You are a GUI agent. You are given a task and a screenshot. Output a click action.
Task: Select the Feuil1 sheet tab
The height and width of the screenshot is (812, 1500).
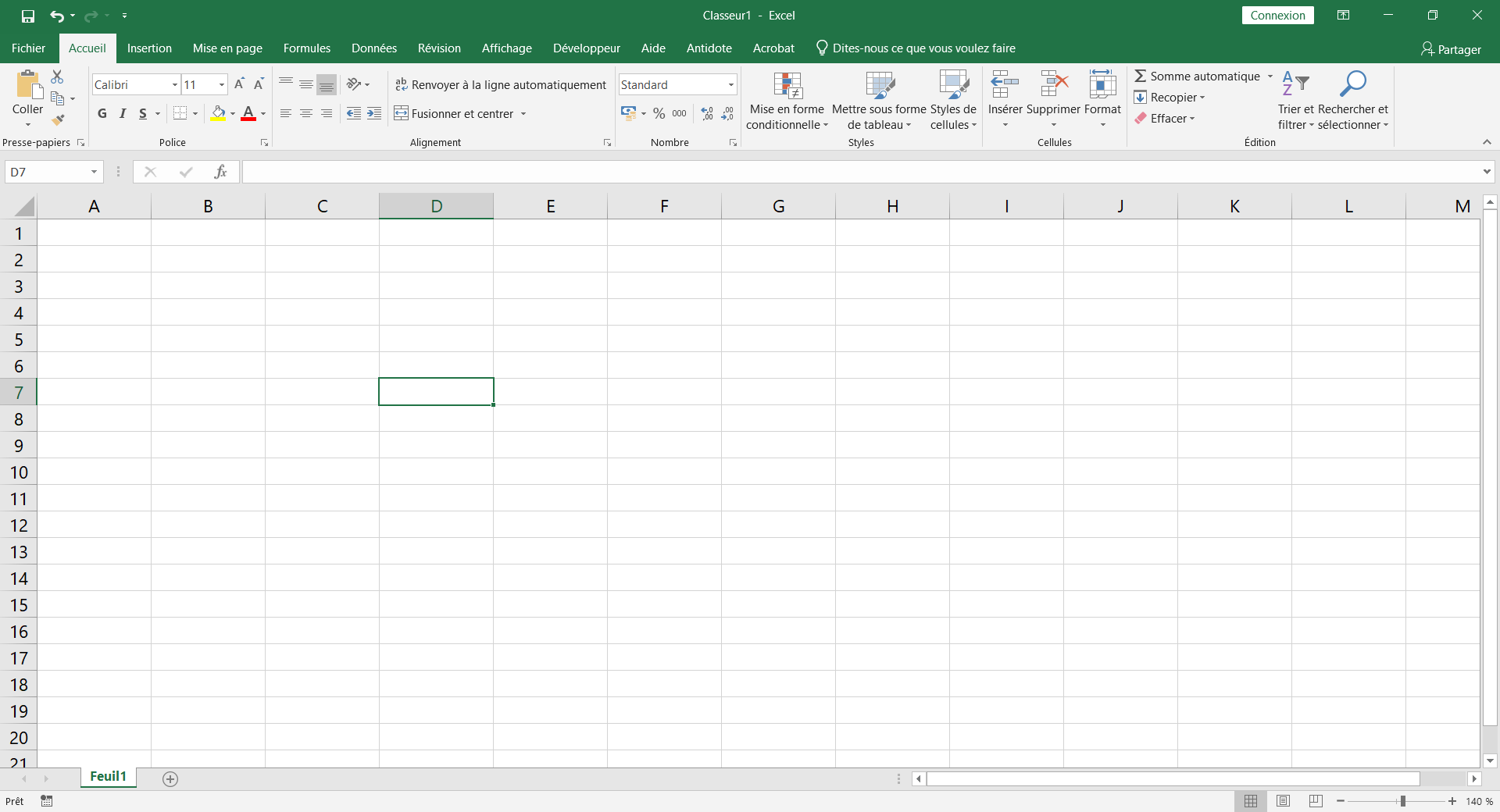[x=108, y=777]
